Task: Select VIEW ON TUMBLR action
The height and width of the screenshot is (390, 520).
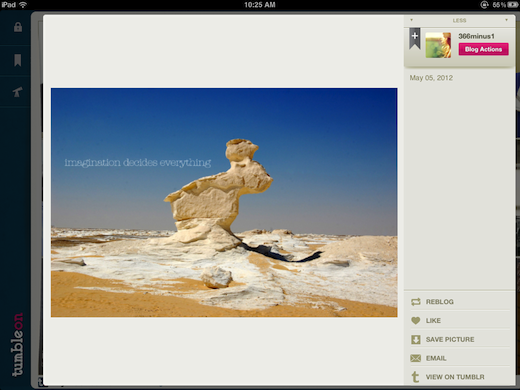Action: click(455, 377)
